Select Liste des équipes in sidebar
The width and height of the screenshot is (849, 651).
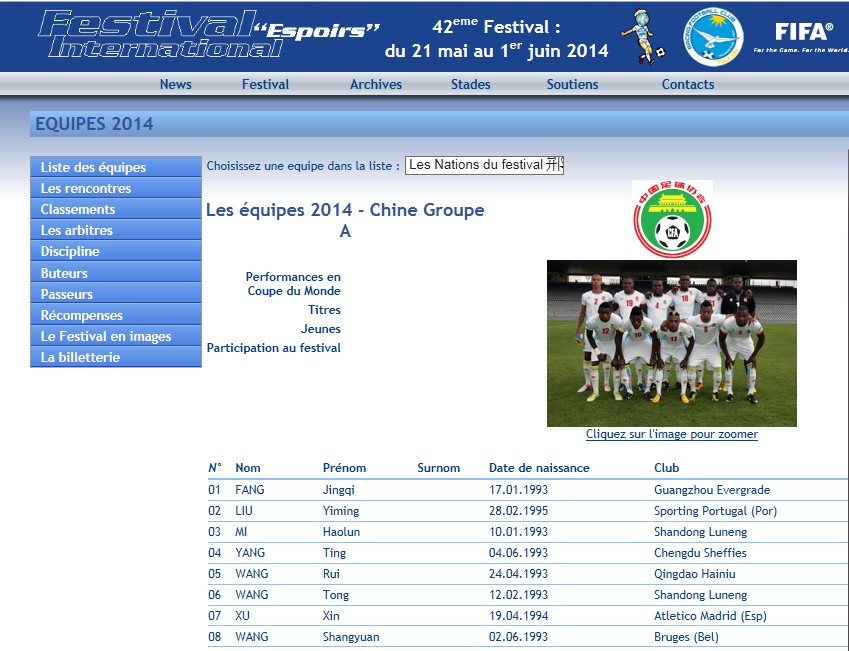tap(93, 168)
